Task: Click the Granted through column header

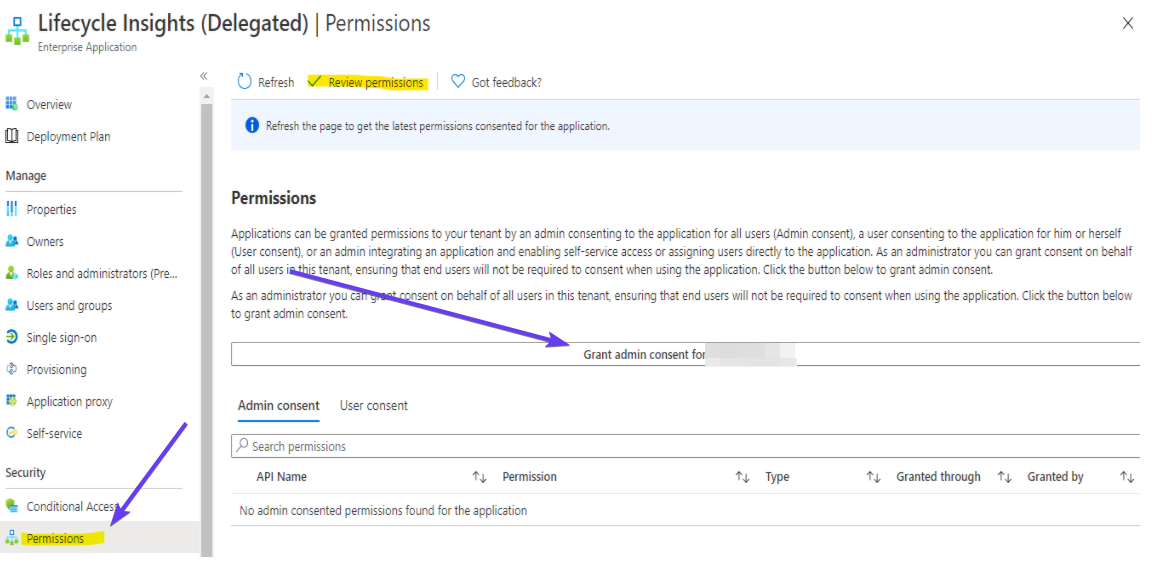Action: point(938,477)
